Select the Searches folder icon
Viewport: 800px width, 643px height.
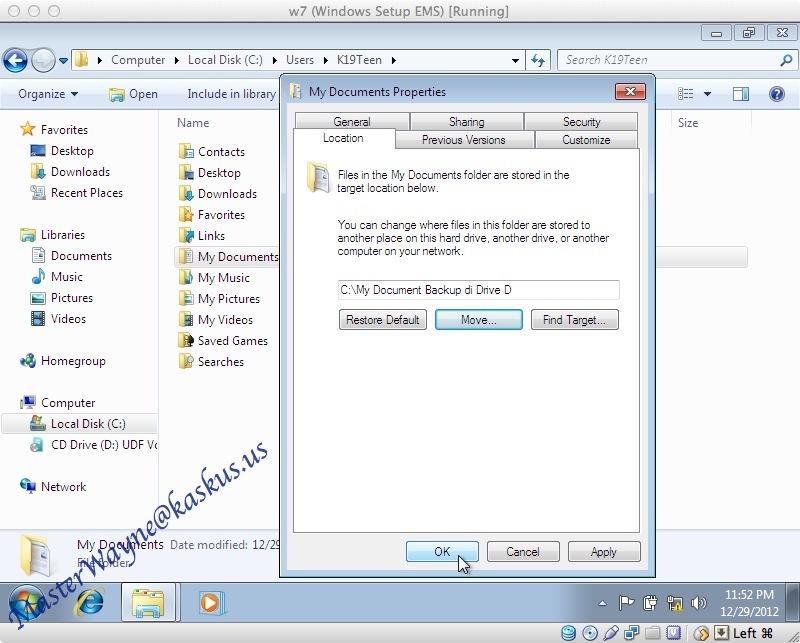[185, 361]
